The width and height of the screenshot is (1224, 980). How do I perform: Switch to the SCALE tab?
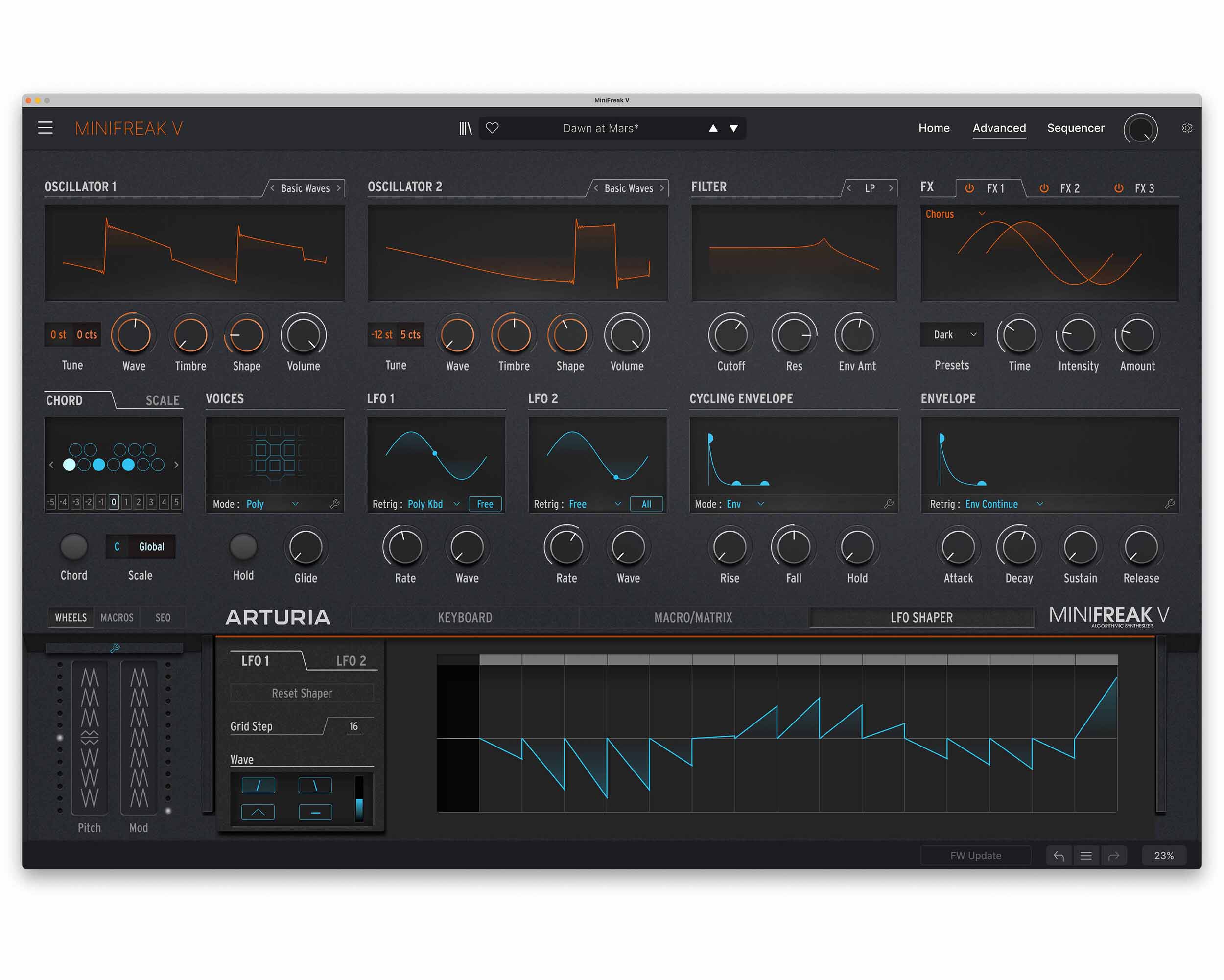pyautogui.click(x=163, y=400)
